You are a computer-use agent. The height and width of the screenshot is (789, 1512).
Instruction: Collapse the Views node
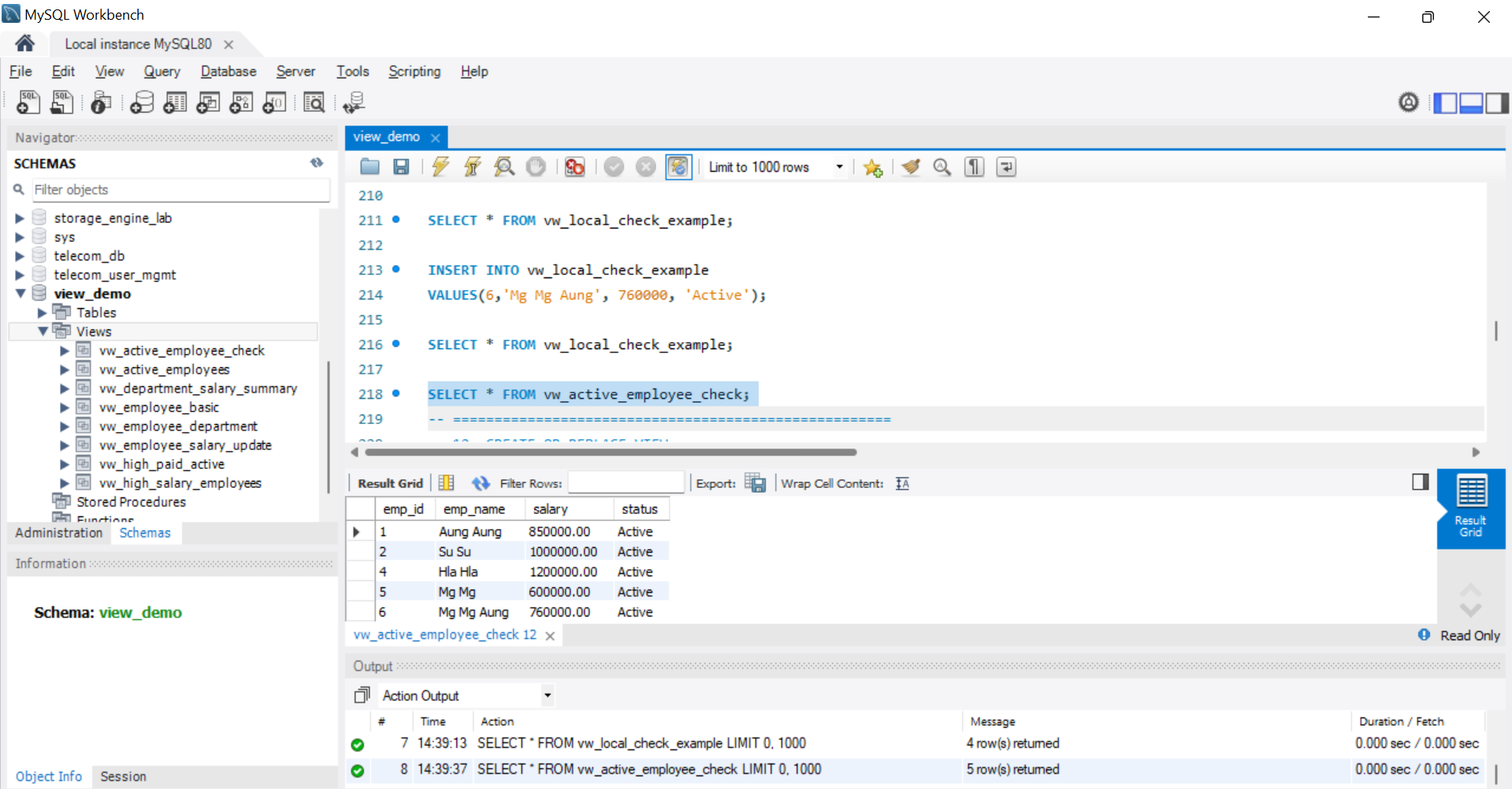pos(43,332)
